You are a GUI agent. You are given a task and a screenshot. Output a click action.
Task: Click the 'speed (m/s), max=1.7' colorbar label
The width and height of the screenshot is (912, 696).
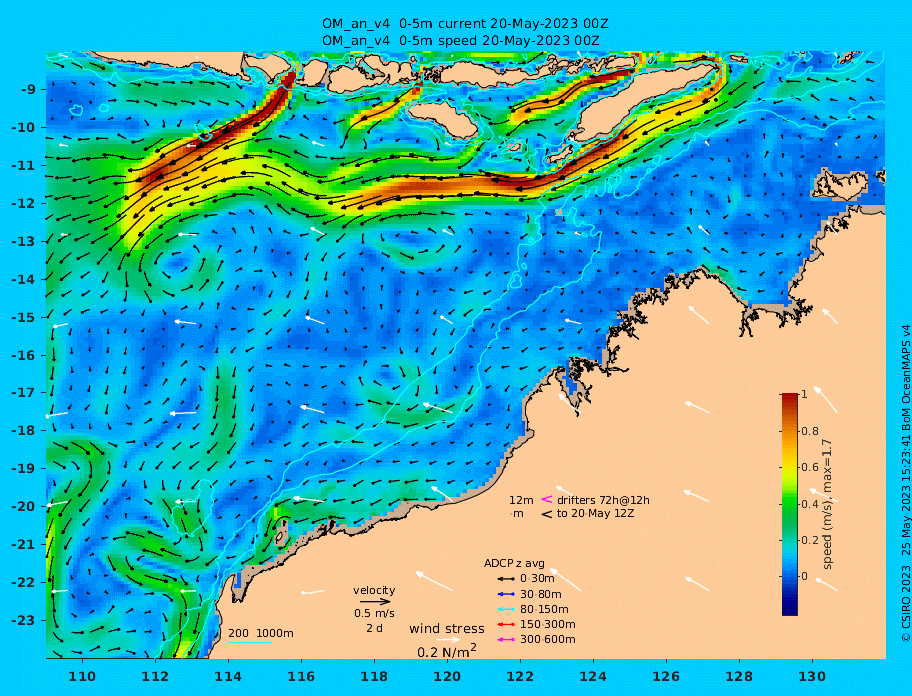[x=828, y=504]
